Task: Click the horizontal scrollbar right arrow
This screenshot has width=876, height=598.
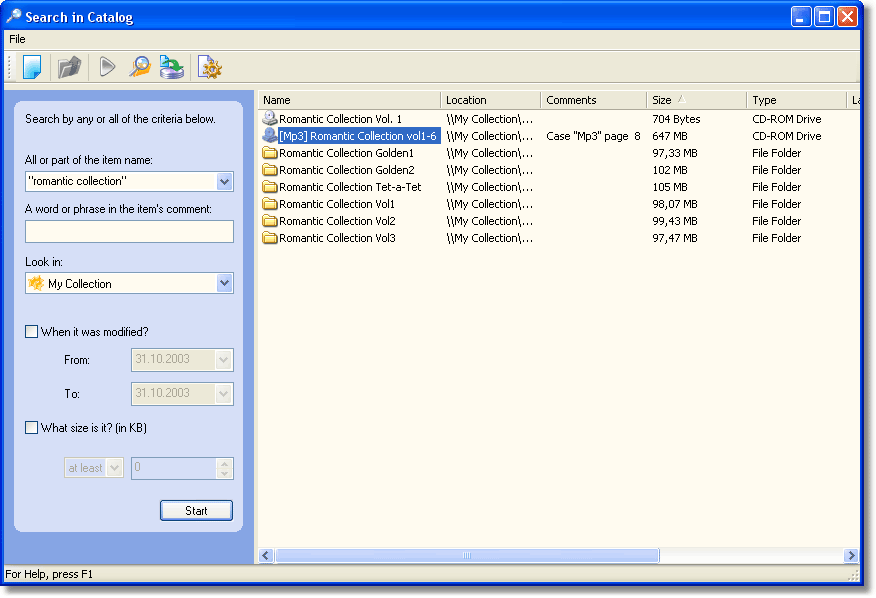Action: [851, 555]
